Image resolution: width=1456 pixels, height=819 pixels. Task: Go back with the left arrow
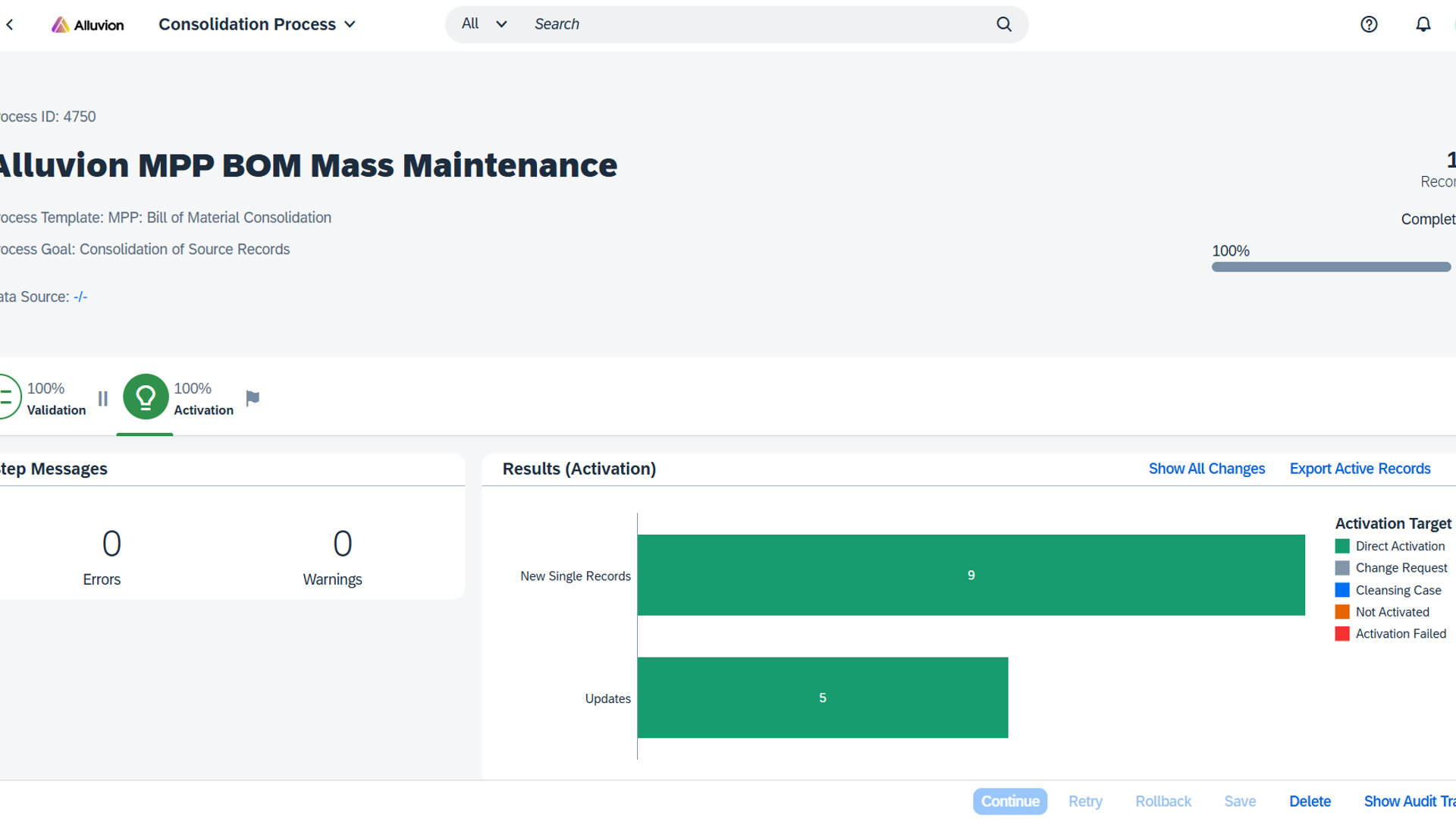pos(10,24)
